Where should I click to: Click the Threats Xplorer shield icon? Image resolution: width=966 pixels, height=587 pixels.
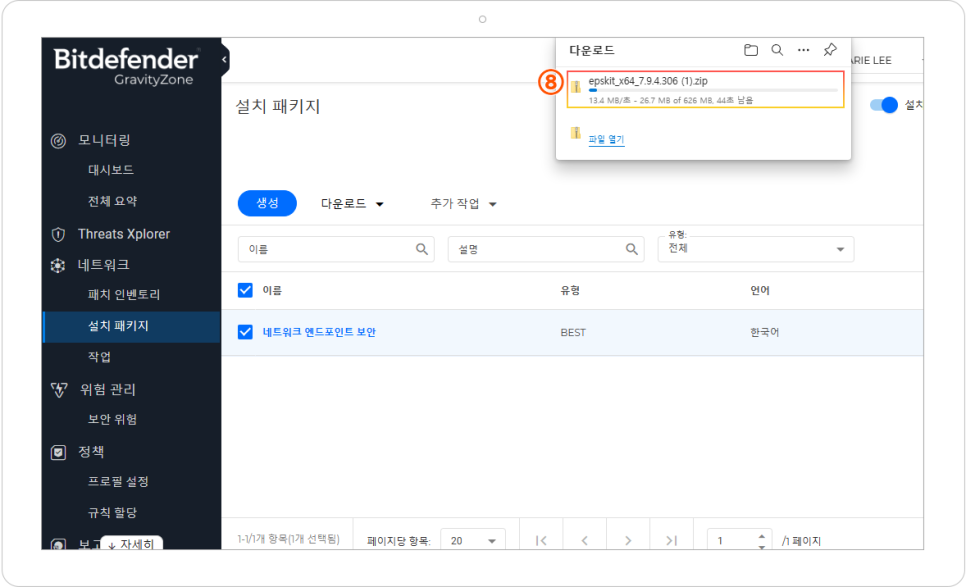point(58,234)
